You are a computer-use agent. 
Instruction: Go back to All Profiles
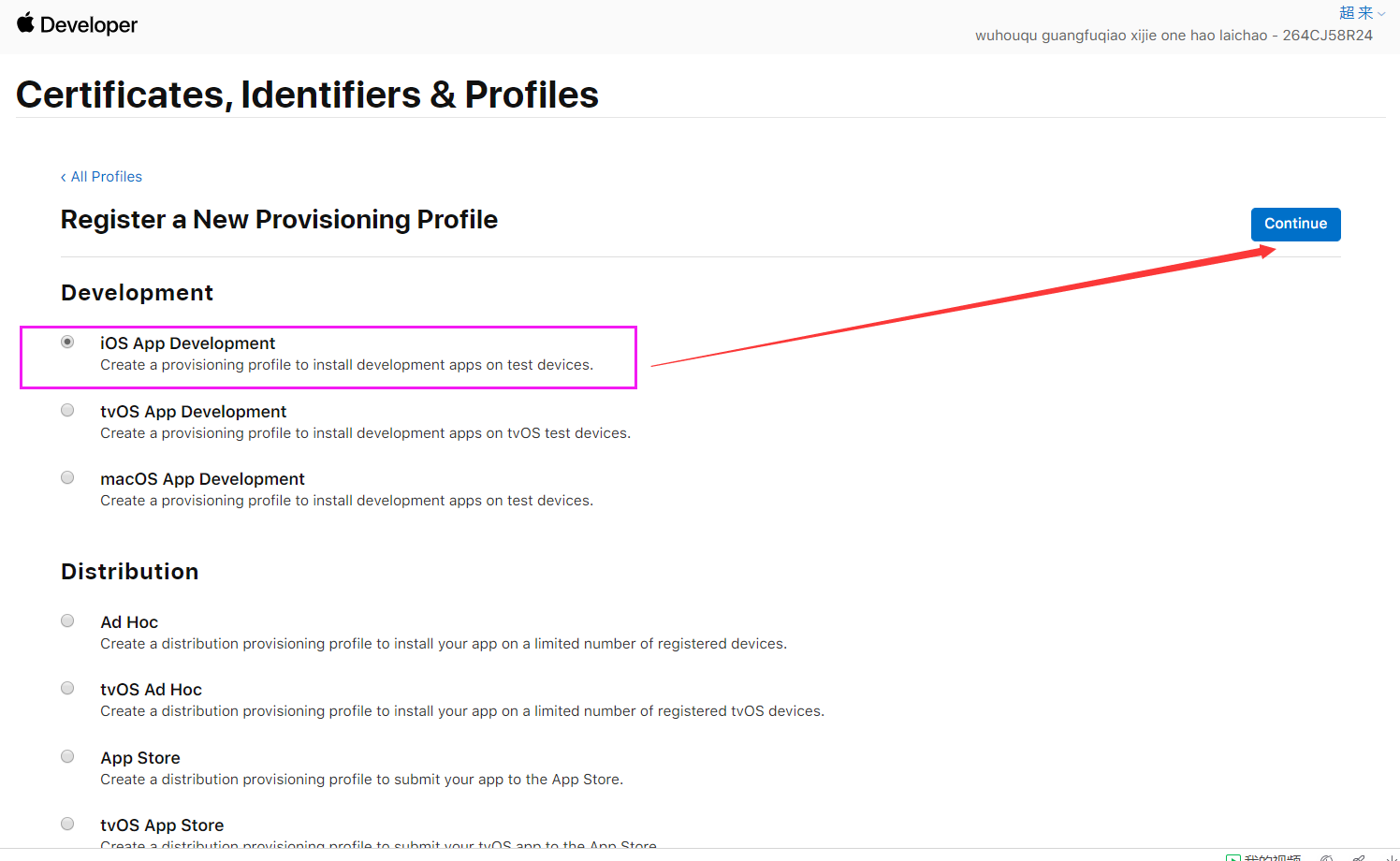click(x=102, y=177)
